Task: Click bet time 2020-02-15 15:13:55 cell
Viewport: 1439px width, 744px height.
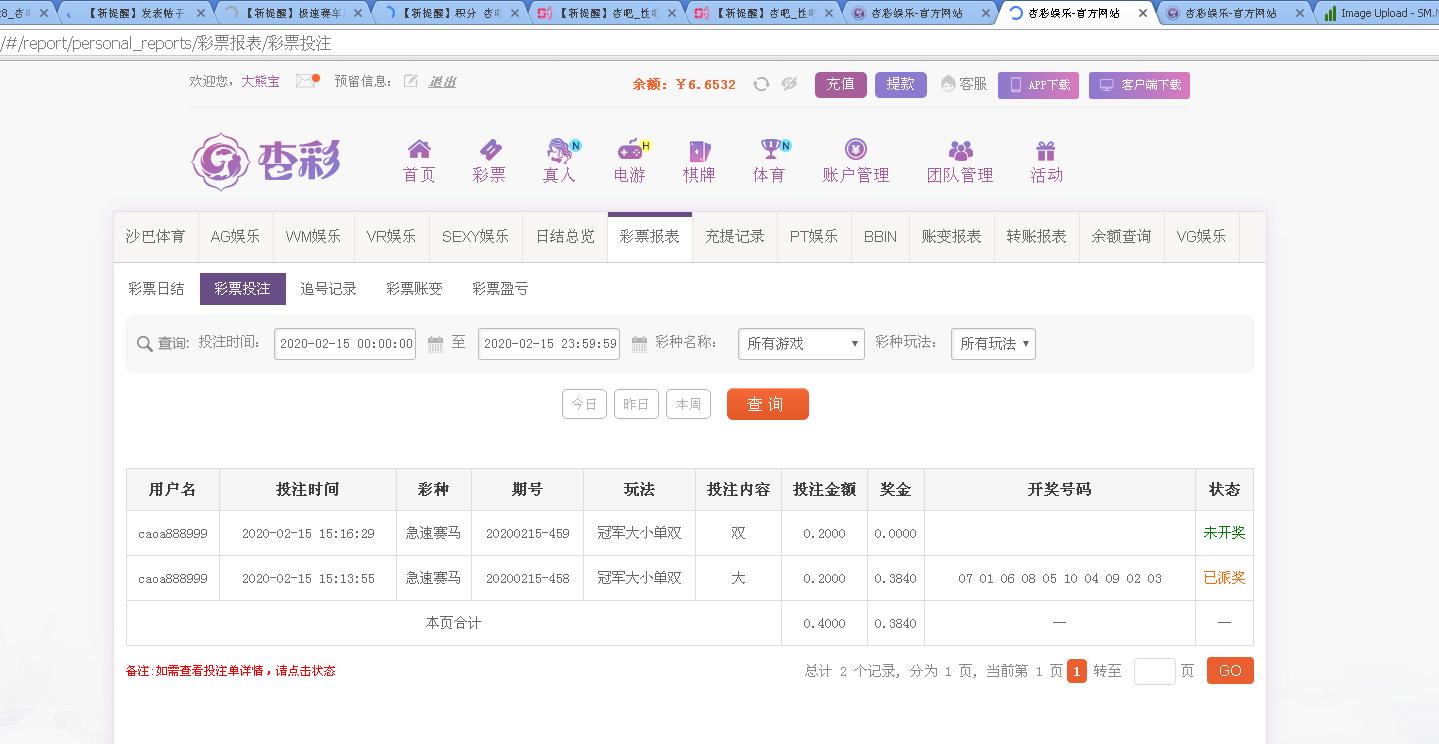Action: click(308, 579)
